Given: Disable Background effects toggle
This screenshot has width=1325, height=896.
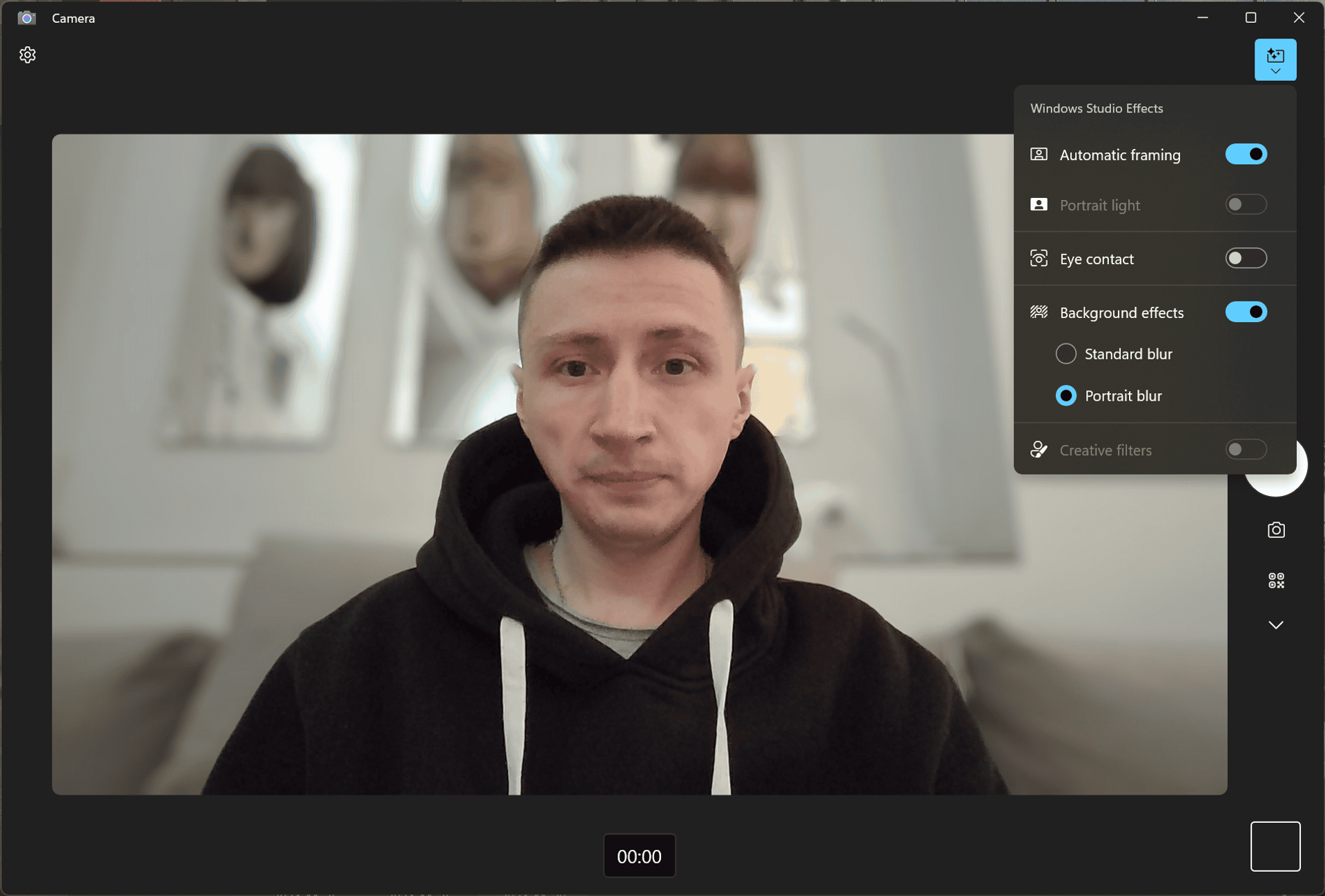Looking at the screenshot, I should tap(1246, 312).
